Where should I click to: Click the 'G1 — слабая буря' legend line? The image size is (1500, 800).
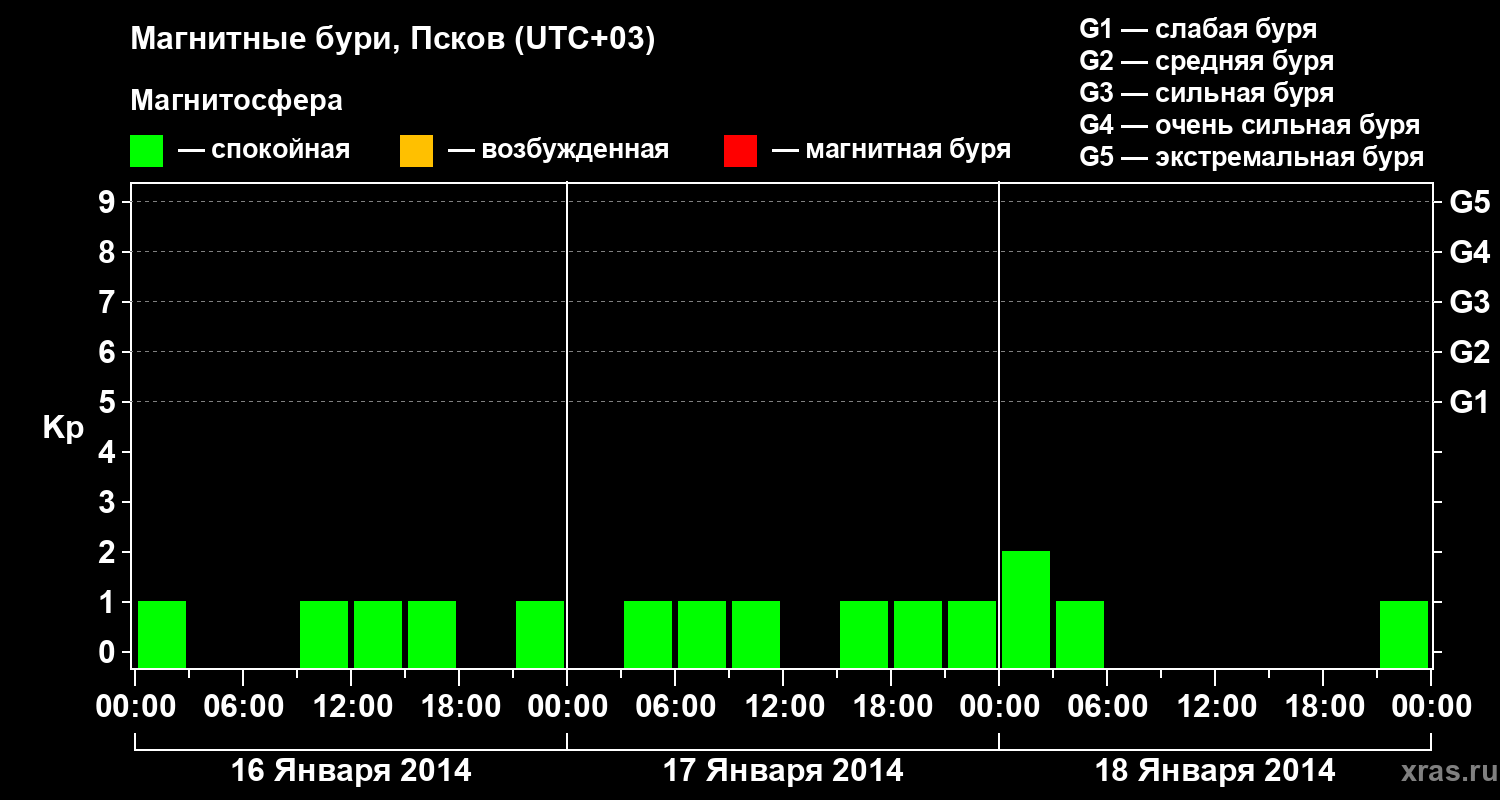pos(1198,28)
